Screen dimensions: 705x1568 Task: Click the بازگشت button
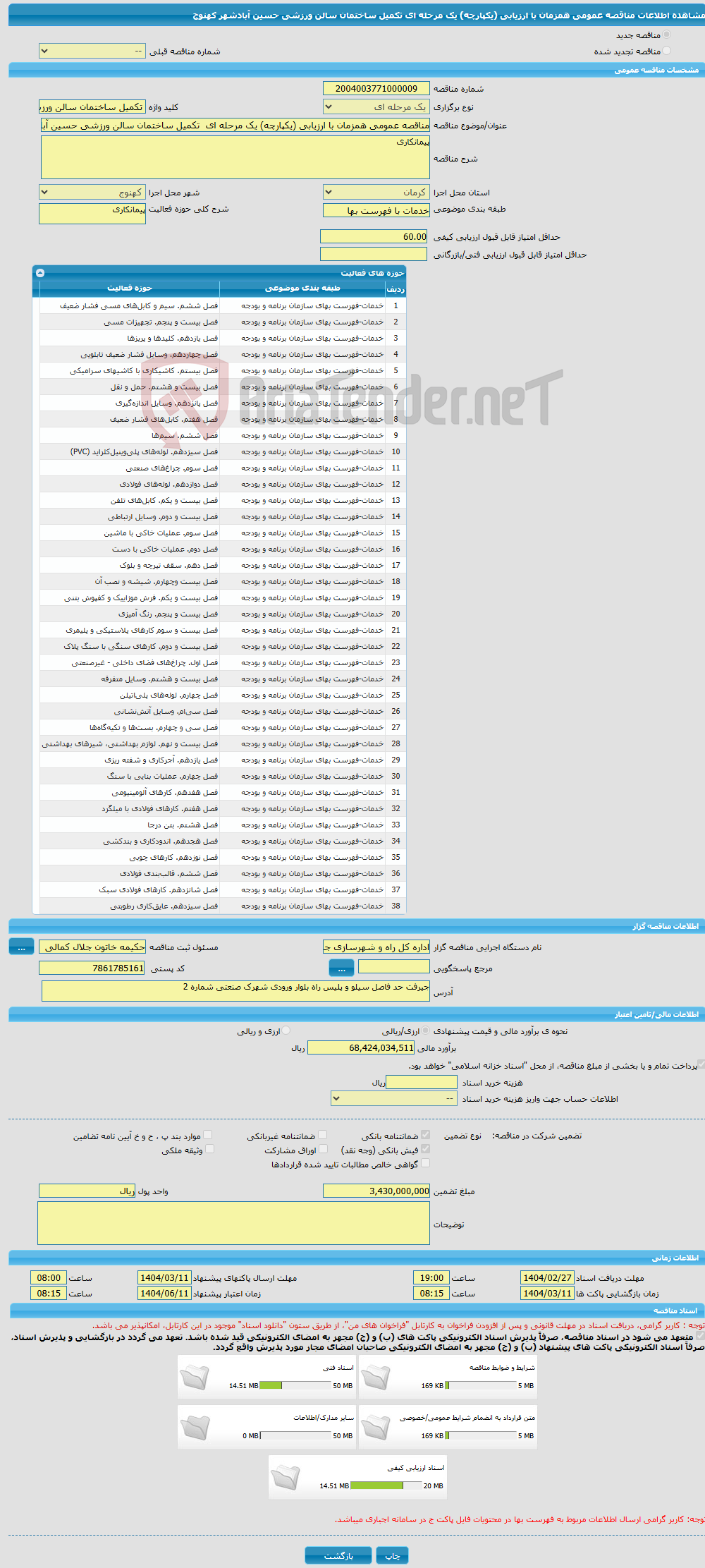coord(338,1555)
